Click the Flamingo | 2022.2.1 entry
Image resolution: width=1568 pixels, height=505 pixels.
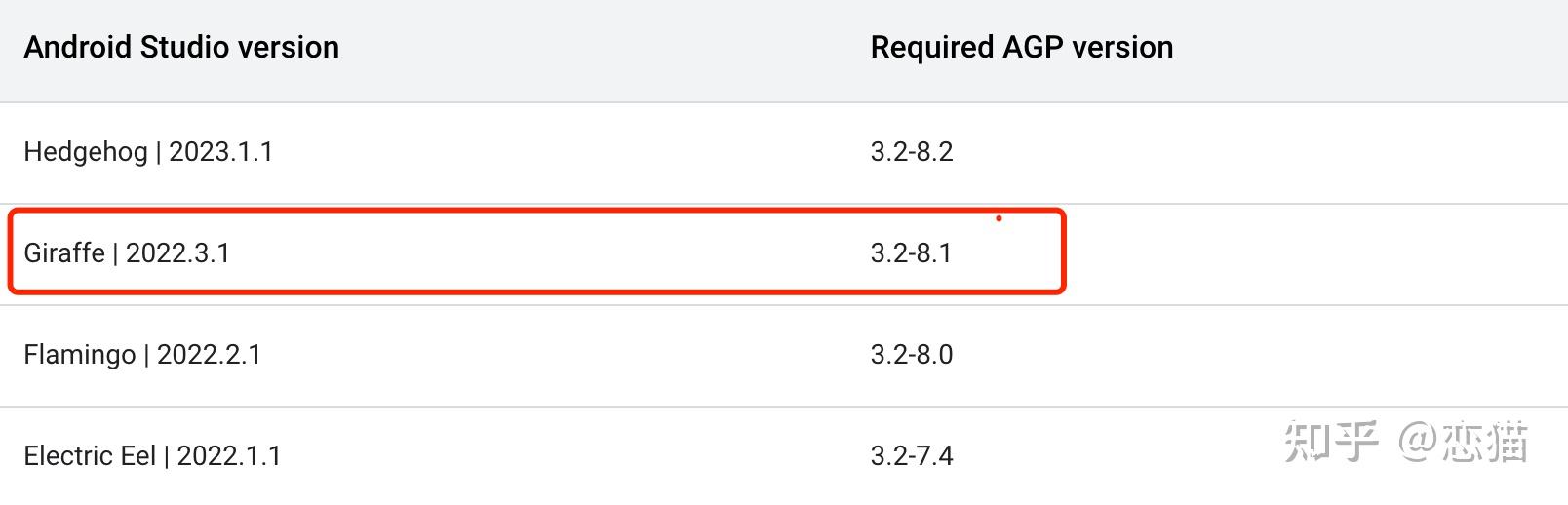[x=142, y=355]
